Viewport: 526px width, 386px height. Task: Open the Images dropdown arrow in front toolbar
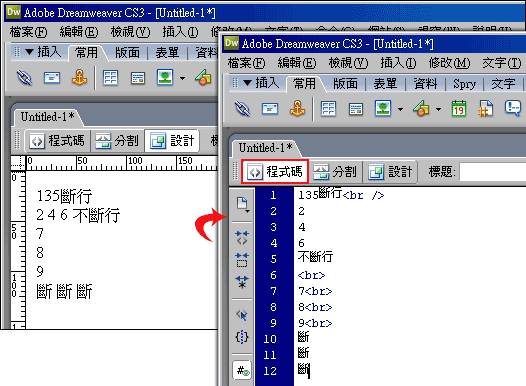click(401, 109)
